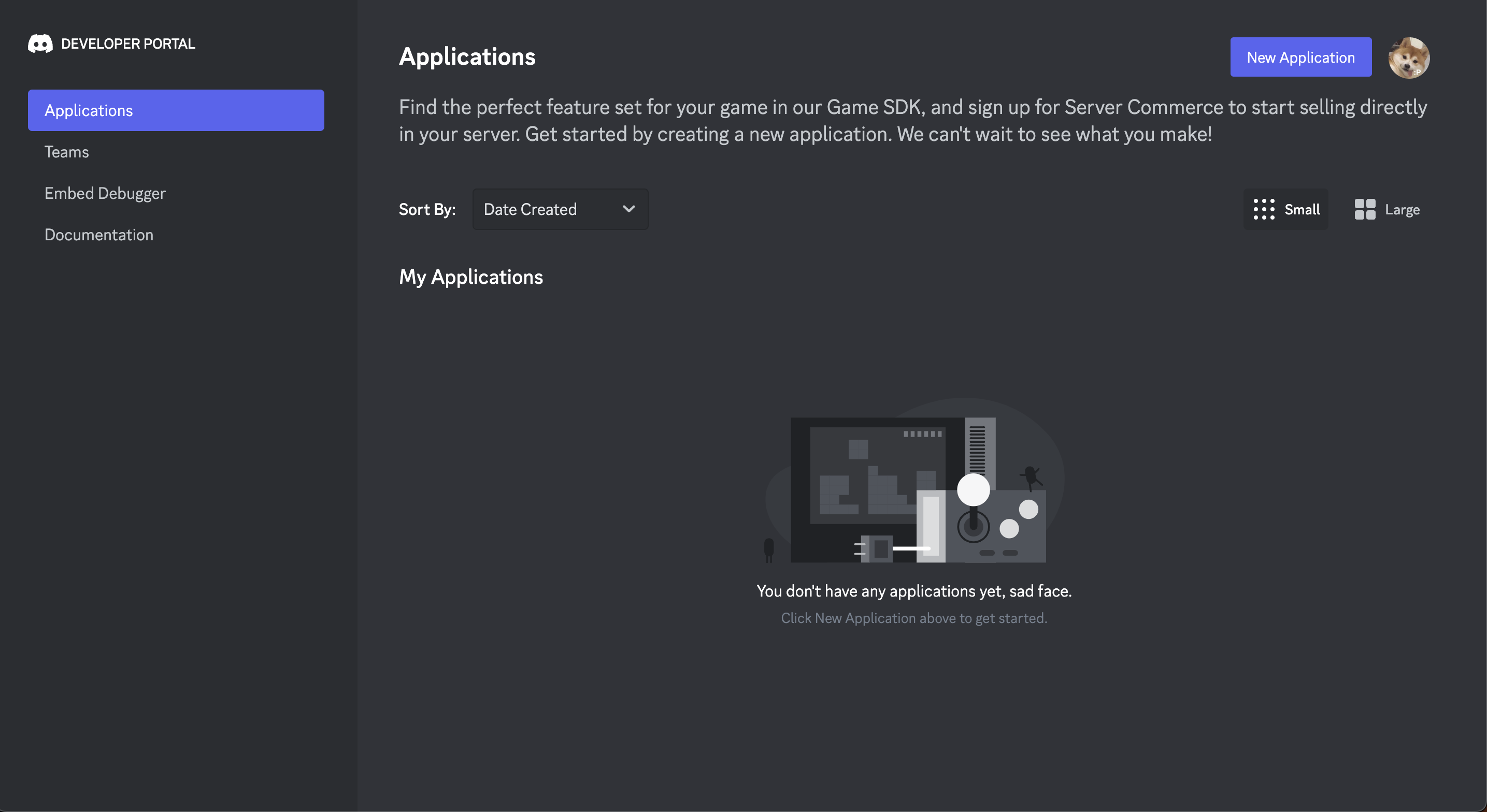Click the 'Click New Application above' hint

[x=914, y=618]
